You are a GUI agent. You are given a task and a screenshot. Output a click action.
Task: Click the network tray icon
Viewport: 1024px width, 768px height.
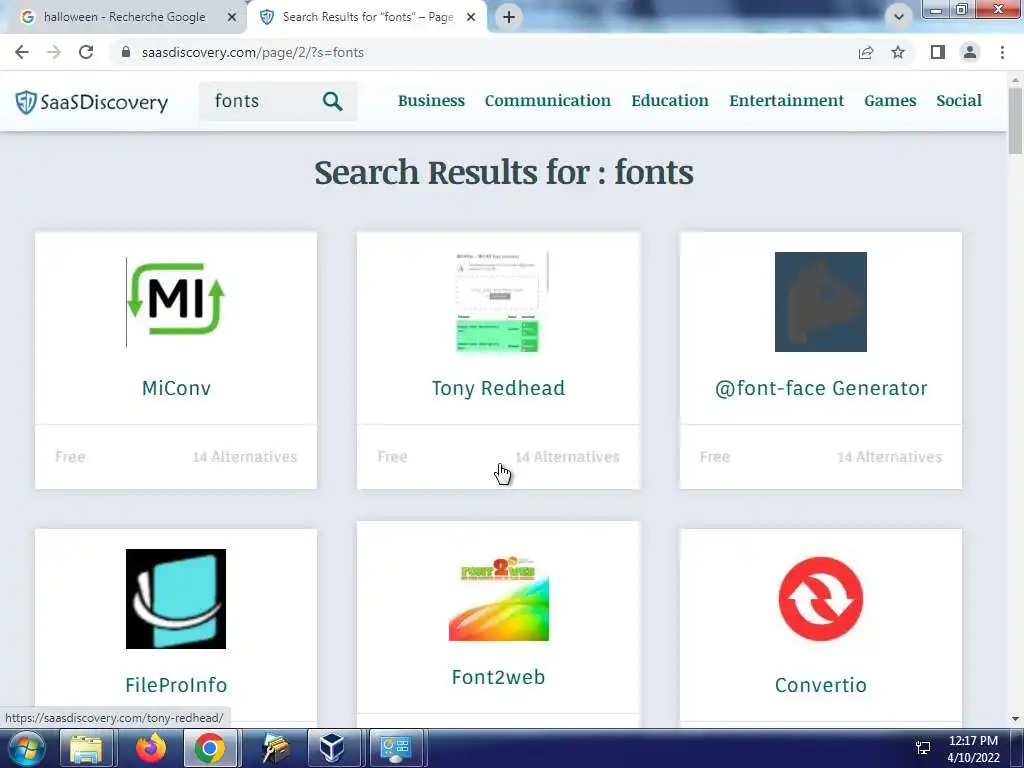point(923,748)
